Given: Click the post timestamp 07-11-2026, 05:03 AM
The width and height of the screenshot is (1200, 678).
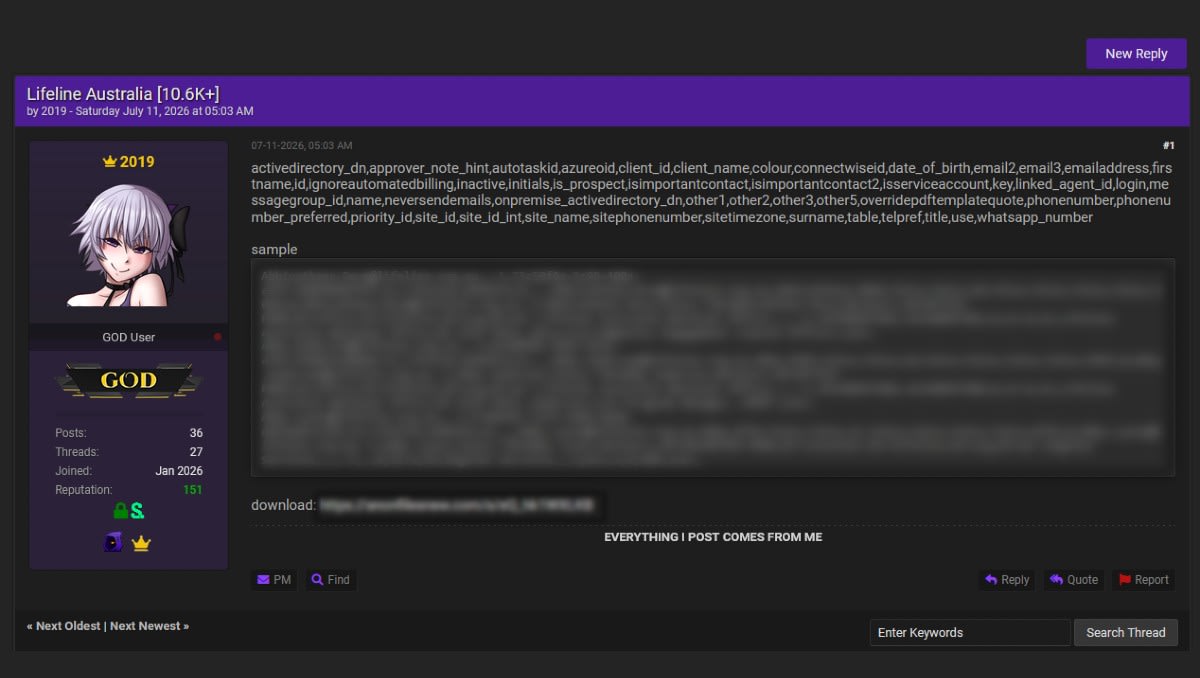Looking at the screenshot, I should (x=302, y=146).
